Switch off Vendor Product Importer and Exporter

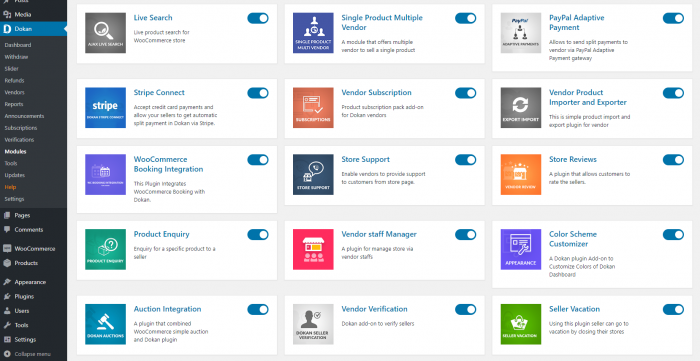[673, 93]
